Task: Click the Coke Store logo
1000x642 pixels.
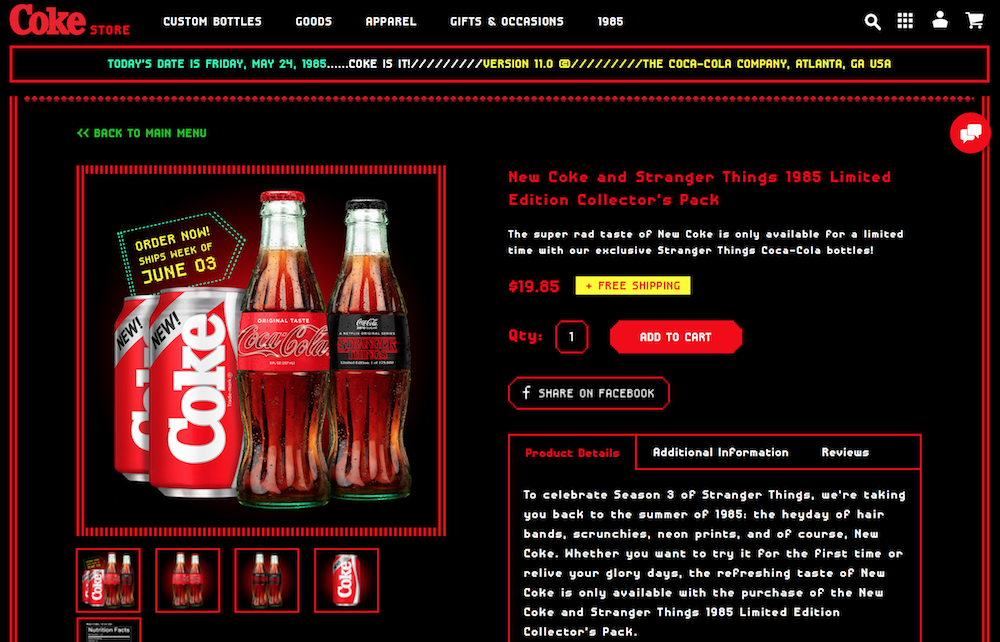Action: (x=70, y=20)
